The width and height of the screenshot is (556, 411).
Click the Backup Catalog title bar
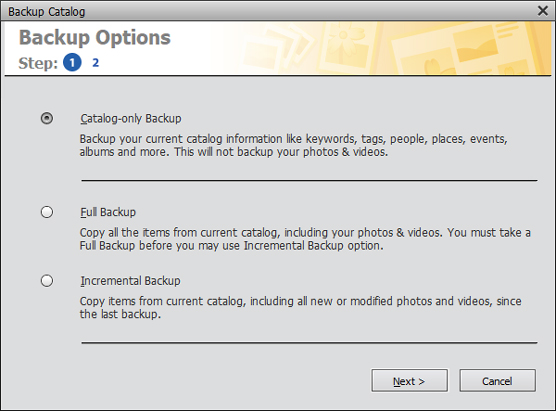click(269, 11)
